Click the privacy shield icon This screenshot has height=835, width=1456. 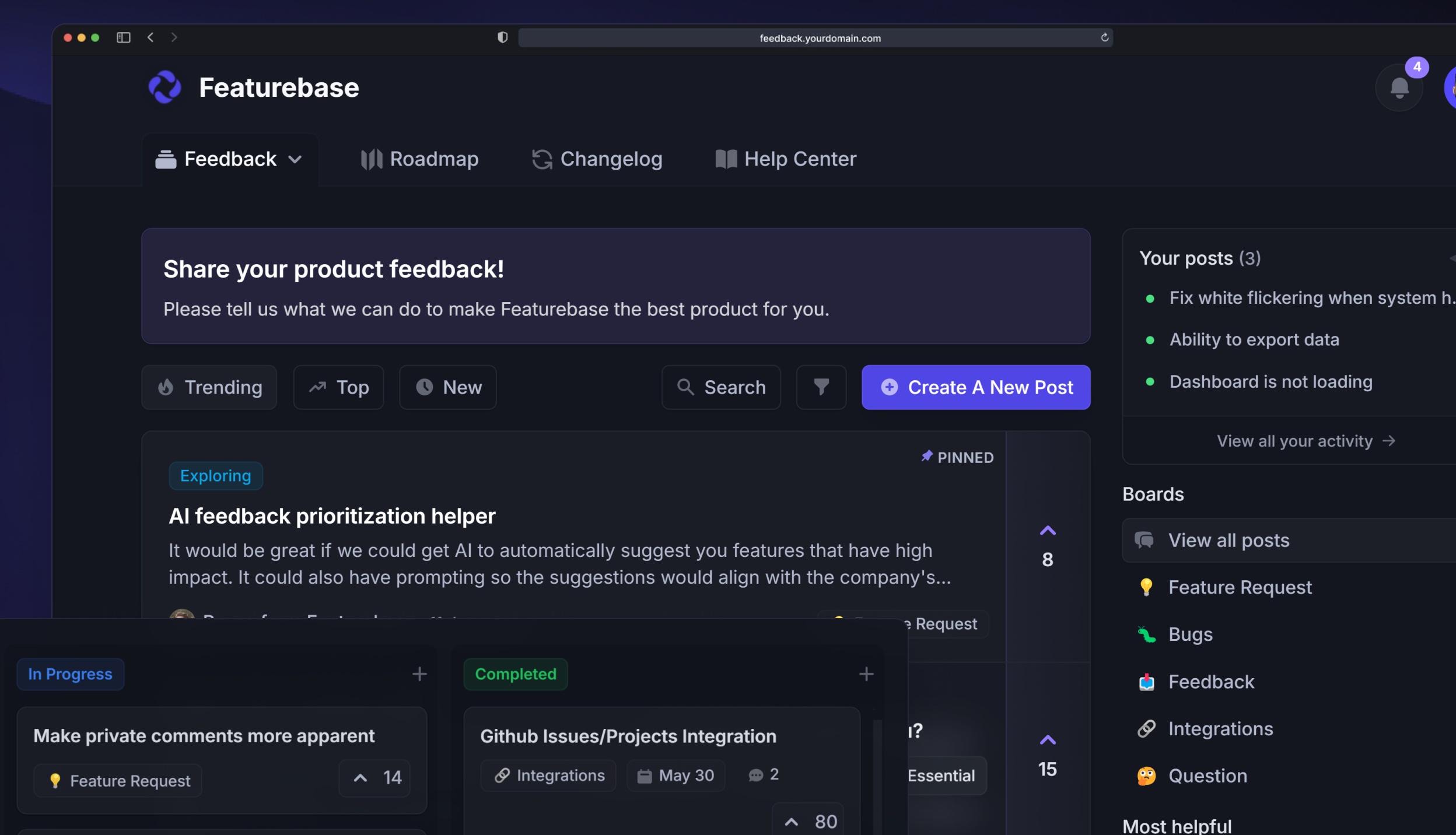click(x=502, y=38)
